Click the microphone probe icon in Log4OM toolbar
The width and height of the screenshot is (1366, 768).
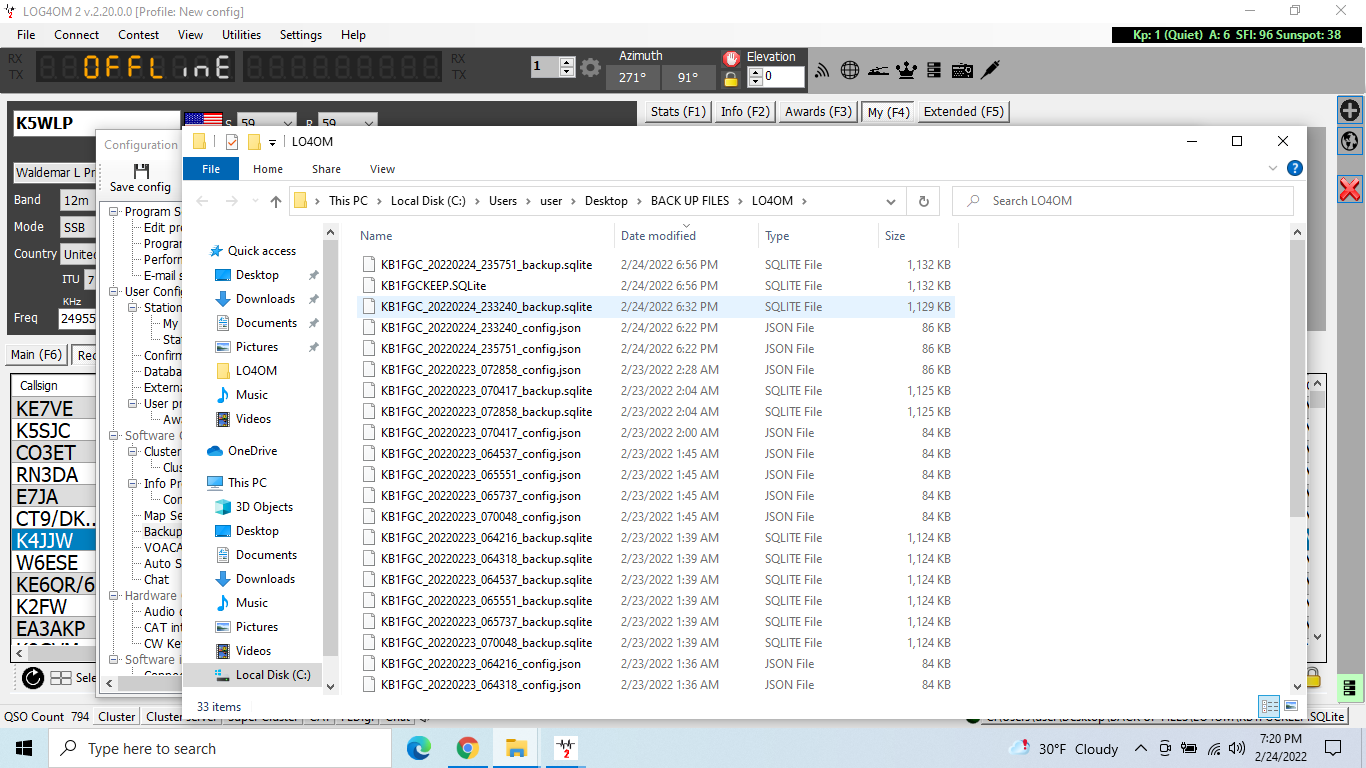pyautogui.click(x=990, y=70)
